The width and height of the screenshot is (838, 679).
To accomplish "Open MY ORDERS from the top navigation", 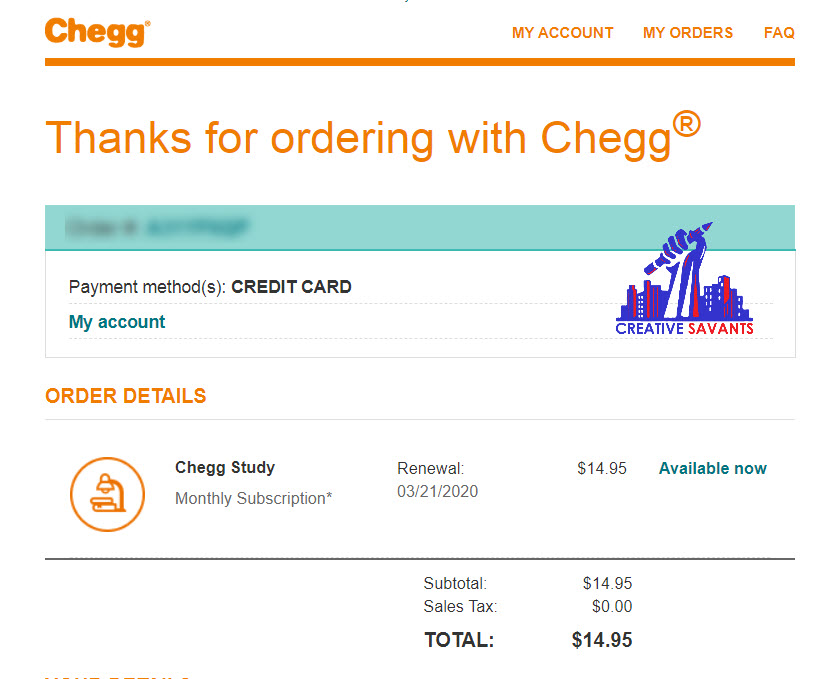I will [x=688, y=32].
